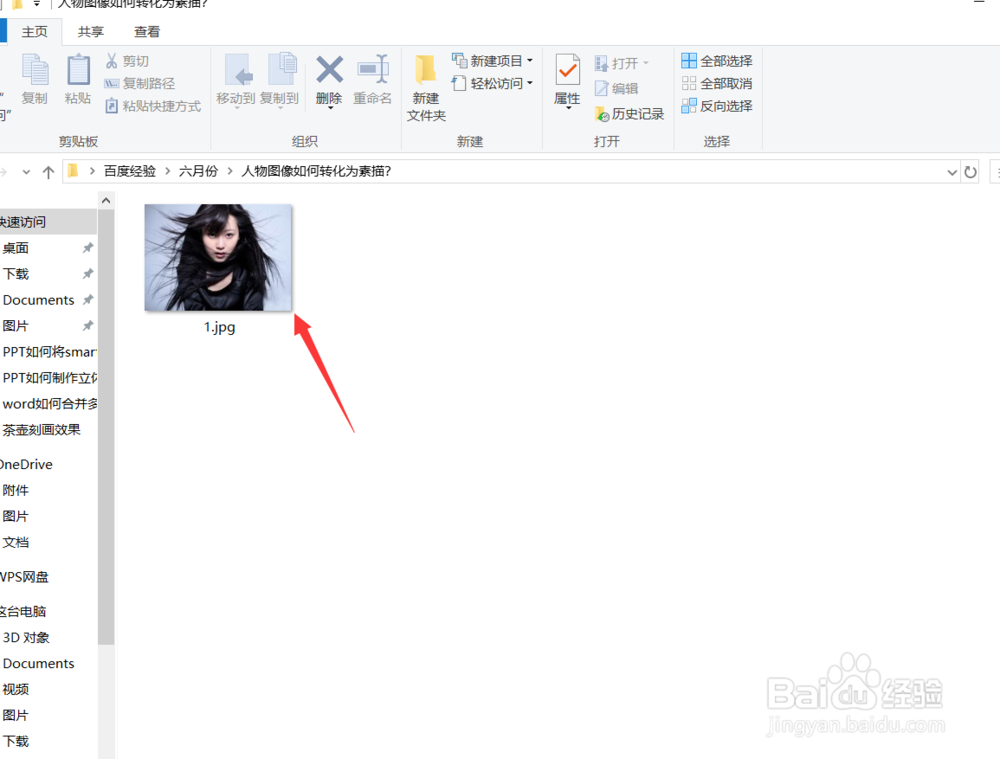This screenshot has height=759, width=1000.
Task: Select 全部选择 to select all items
Action: (x=716, y=60)
